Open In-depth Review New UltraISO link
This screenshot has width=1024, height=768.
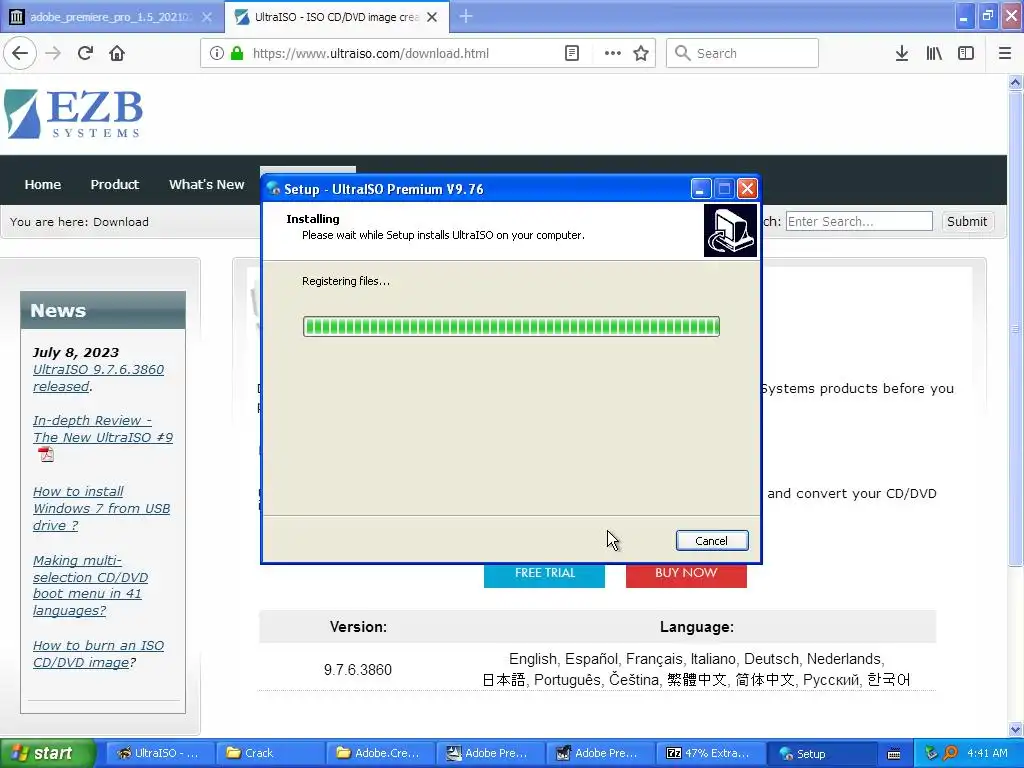(103, 429)
